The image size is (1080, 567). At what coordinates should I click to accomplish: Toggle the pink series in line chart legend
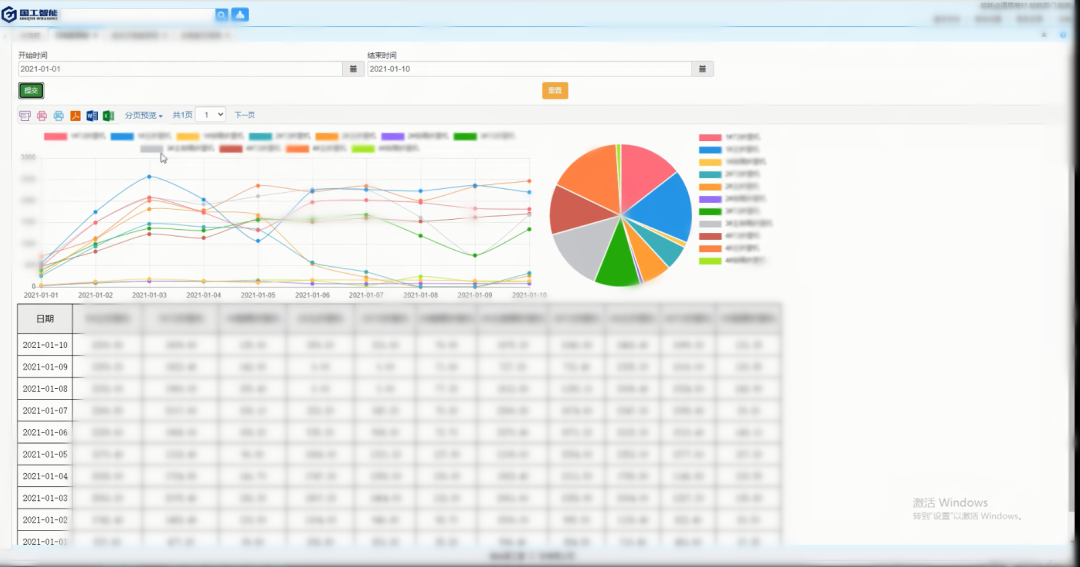coord(56,136)
